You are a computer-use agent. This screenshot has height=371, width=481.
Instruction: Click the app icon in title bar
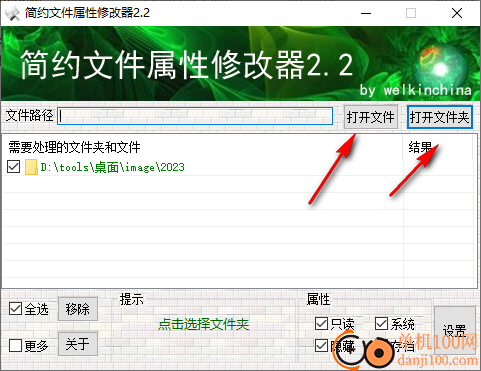click(13, 13)
